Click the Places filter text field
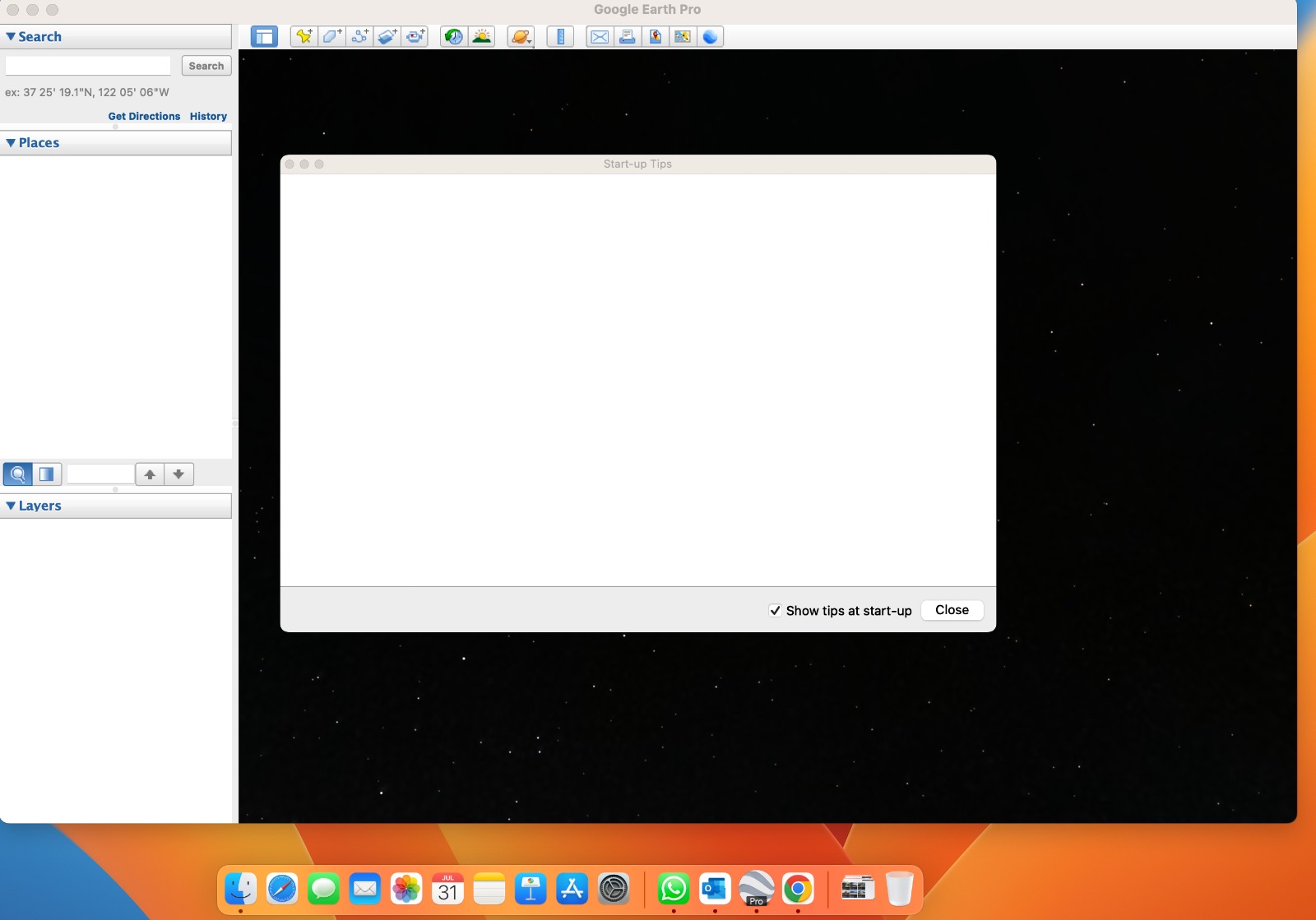Screen dimensions: 1316x920 [x=100, y=474]
